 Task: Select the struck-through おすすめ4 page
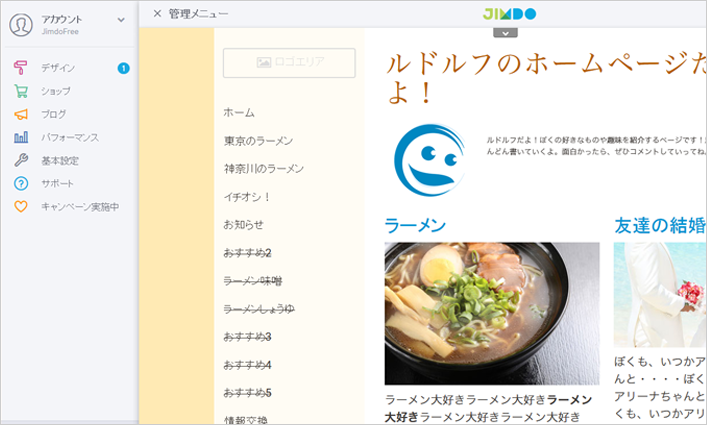(248, 365)
